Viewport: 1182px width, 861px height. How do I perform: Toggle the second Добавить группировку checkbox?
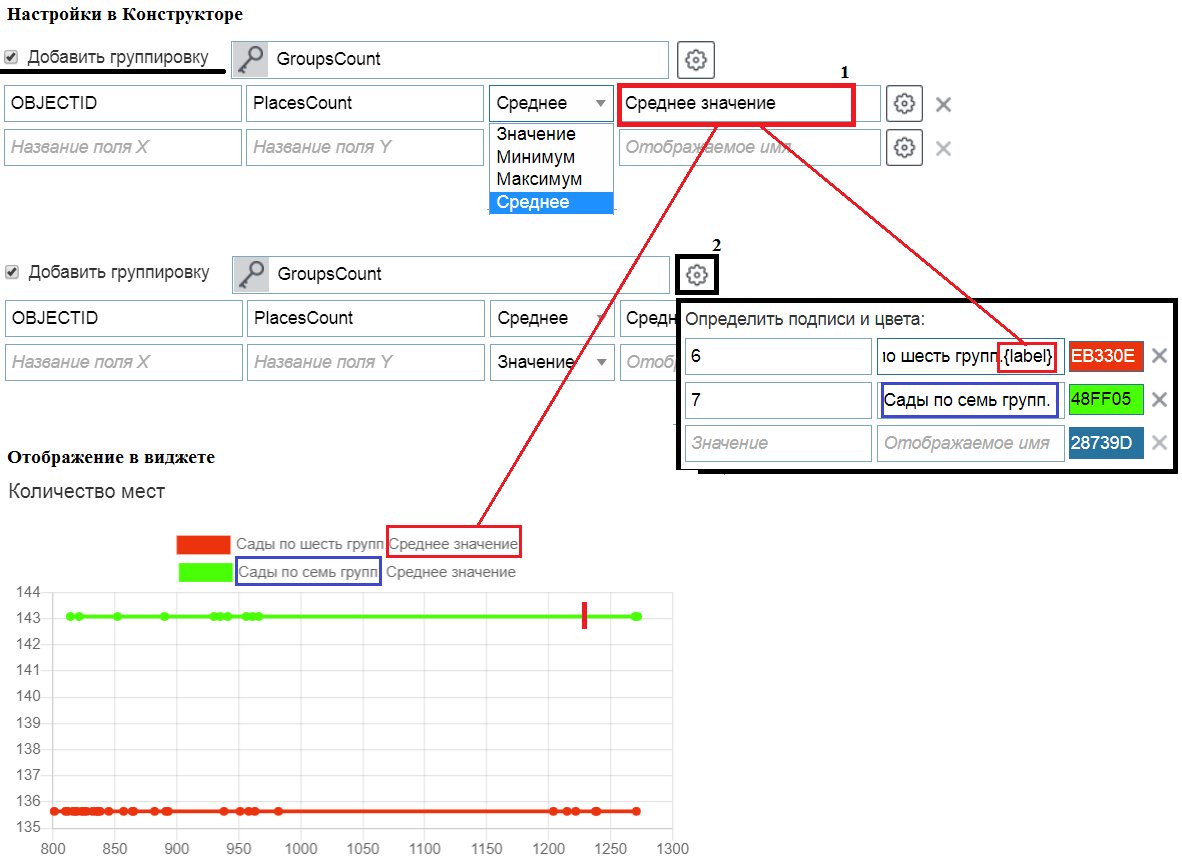12,272
